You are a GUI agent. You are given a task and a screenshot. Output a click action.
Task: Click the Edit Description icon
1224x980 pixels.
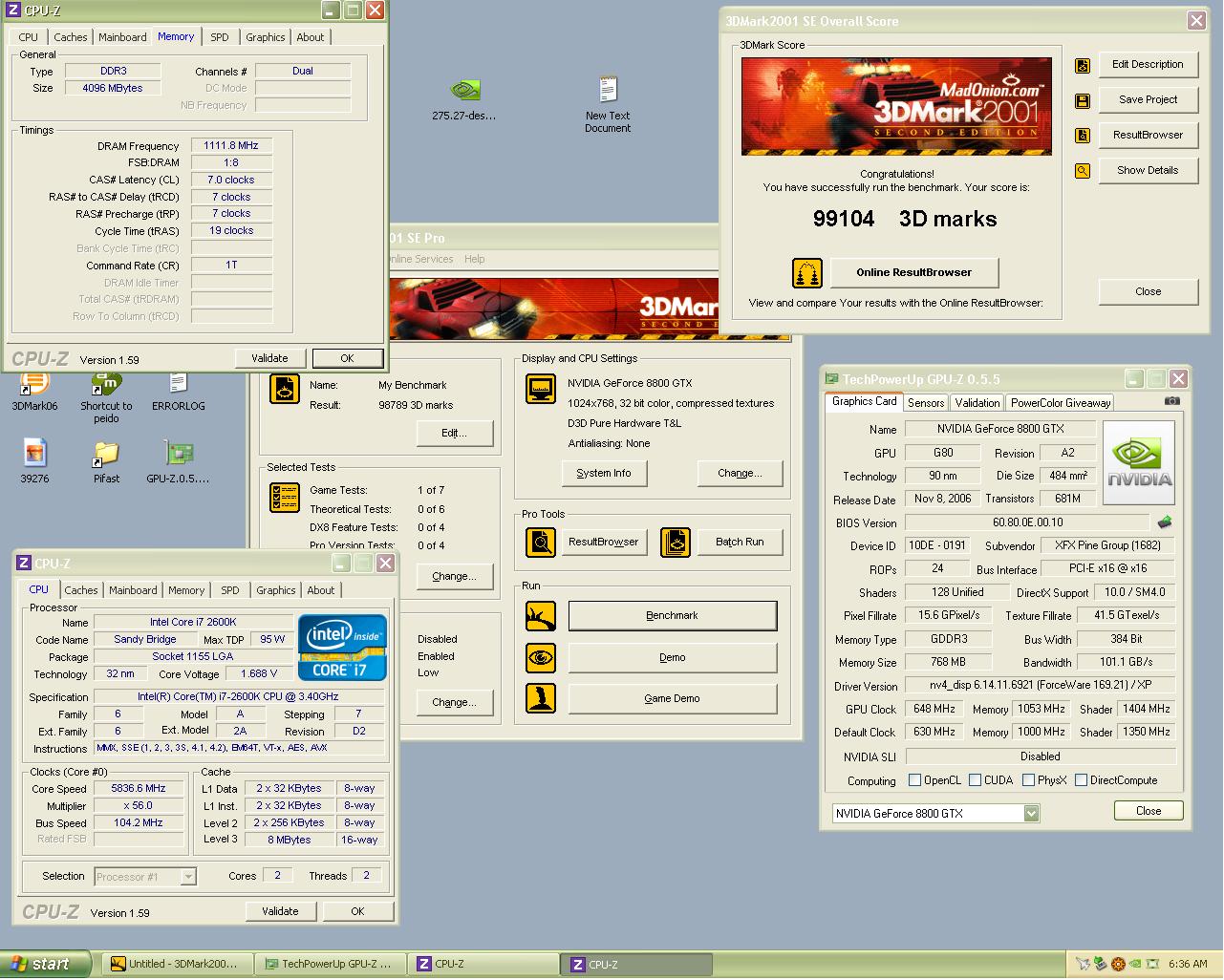[1083, 65]
